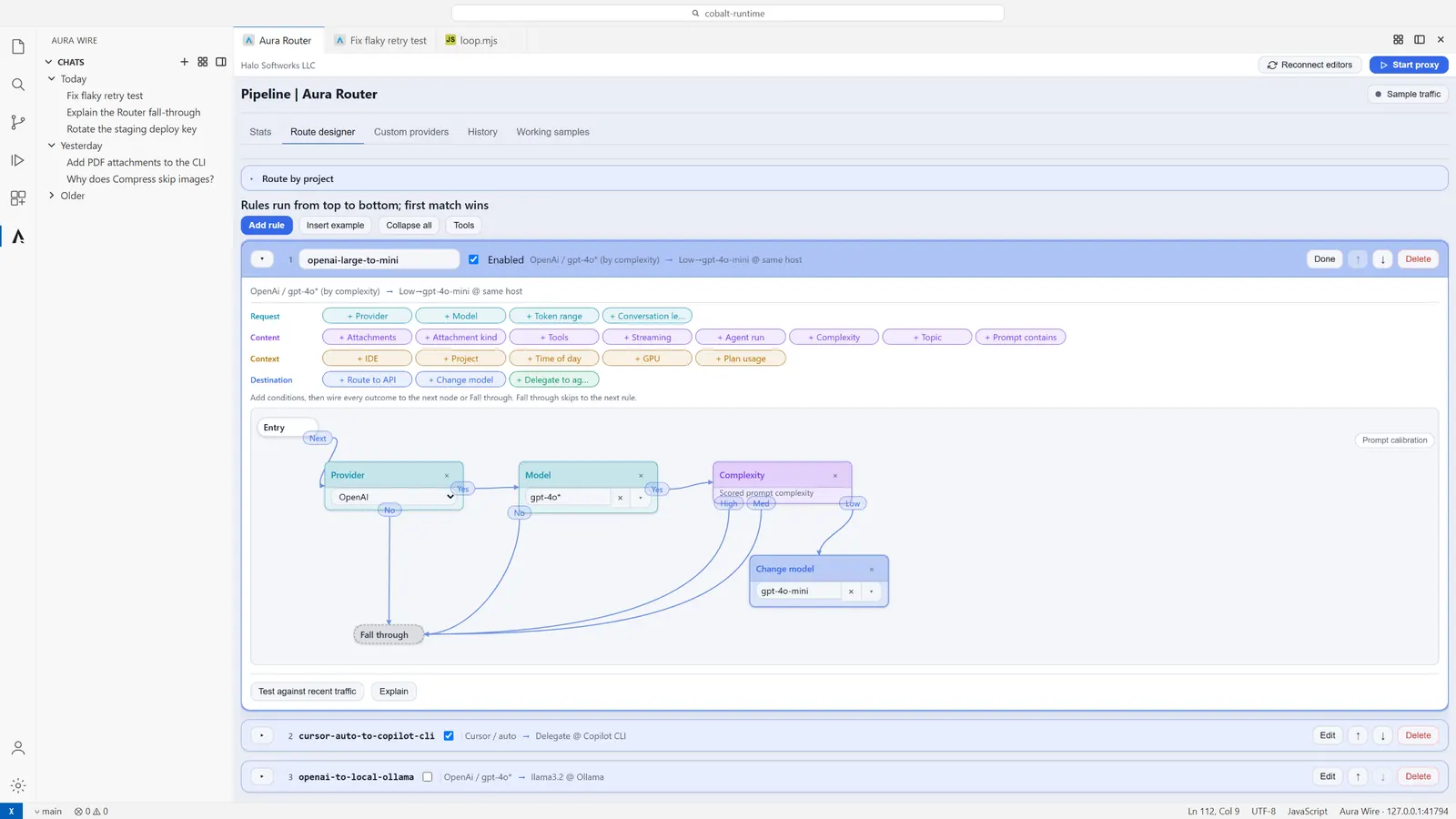1456x819 pixels.
Task: Toggle Sample traffic indicator
Action: [1408, 94]
